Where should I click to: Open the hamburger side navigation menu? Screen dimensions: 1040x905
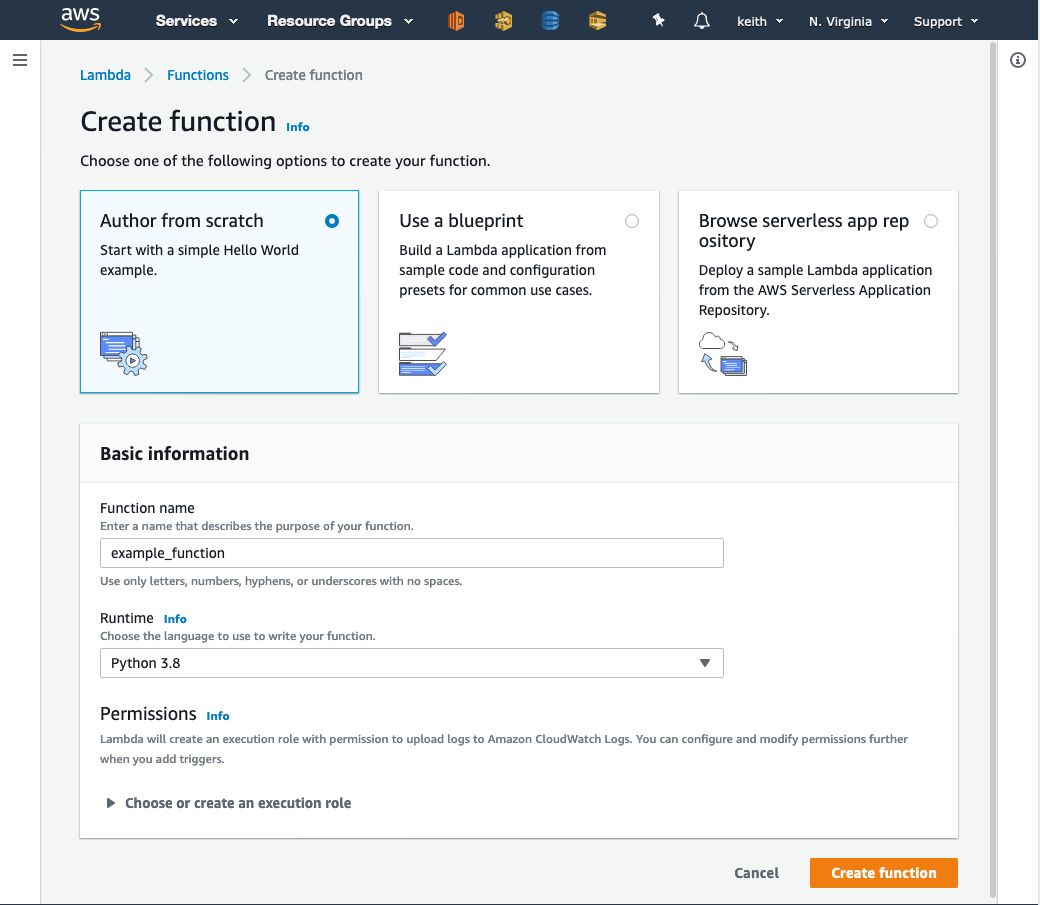[20, 60]
